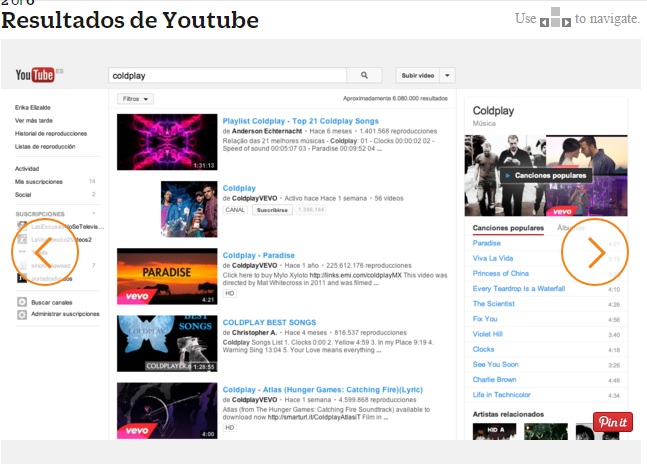Open COLDPLAY BEST SONGS video title

tap(269, 323)
